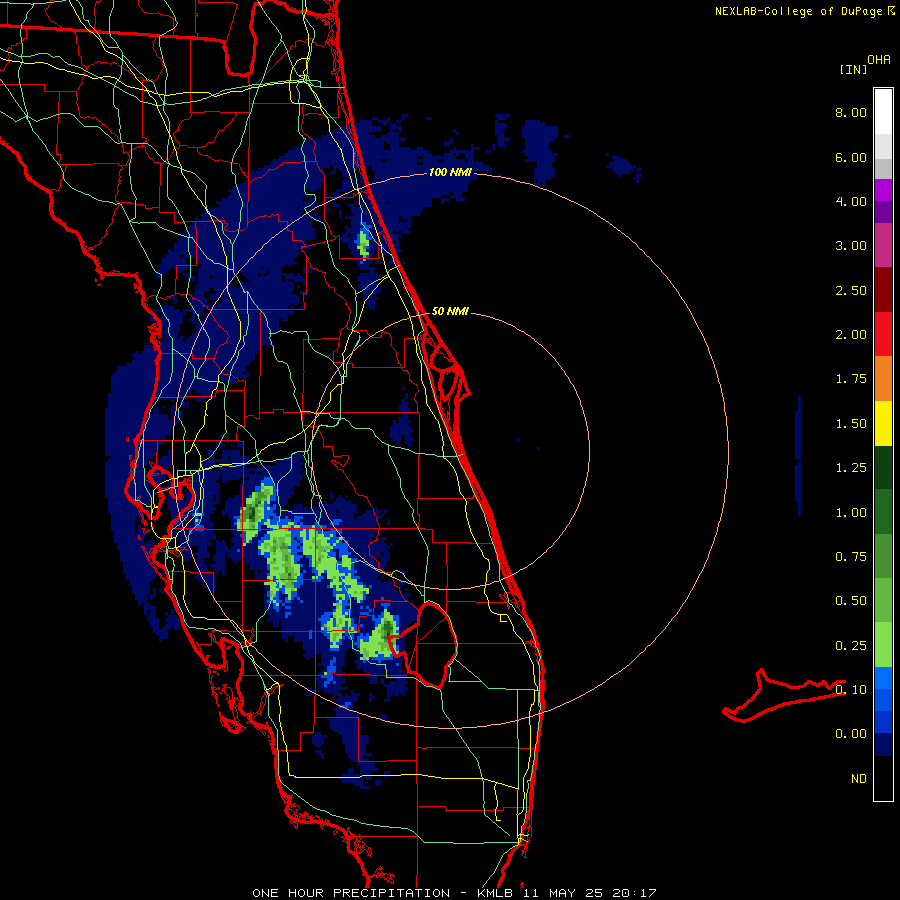Pick the dark maroon swatch beside 2.50
This screenshot has width=900, height=900.
pos(883,290)
